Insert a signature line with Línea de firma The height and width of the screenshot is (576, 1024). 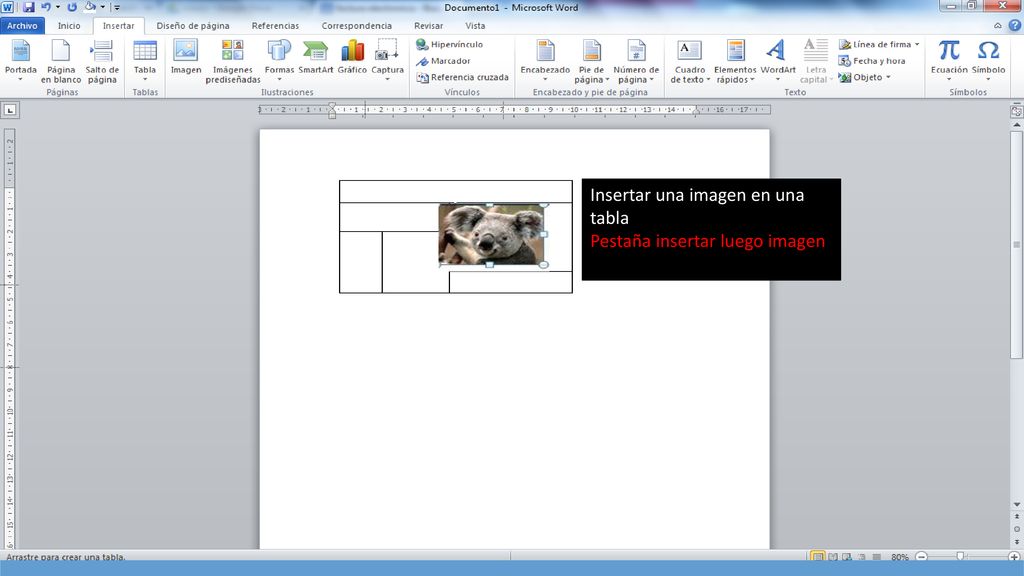[x=875, y=44]
